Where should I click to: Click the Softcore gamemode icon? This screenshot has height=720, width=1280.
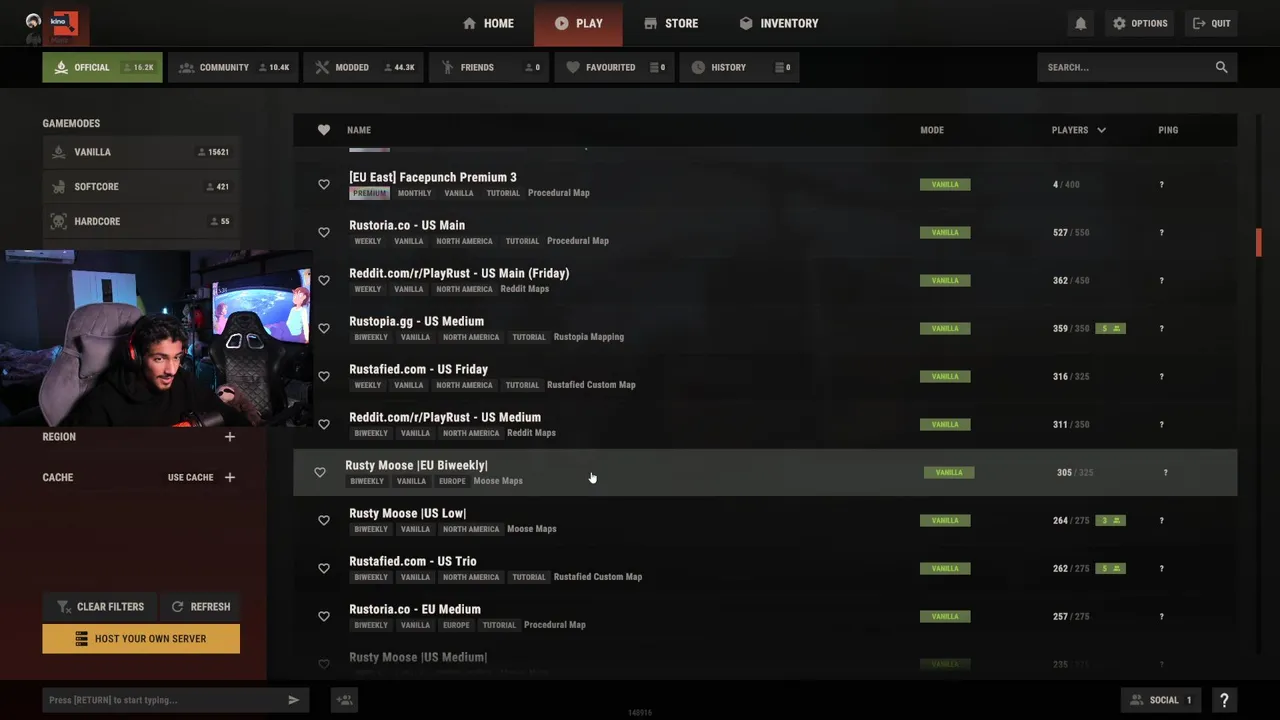pyautogui.click(x=58, y=187)
